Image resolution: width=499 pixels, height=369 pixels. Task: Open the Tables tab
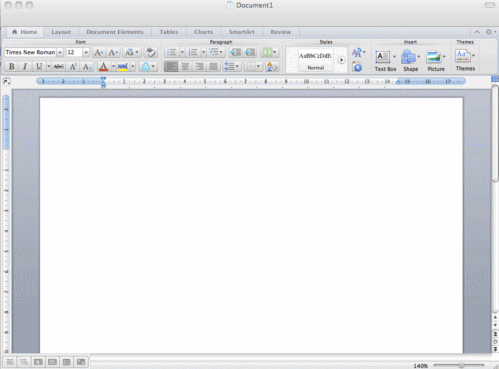[x=169, y=32]
